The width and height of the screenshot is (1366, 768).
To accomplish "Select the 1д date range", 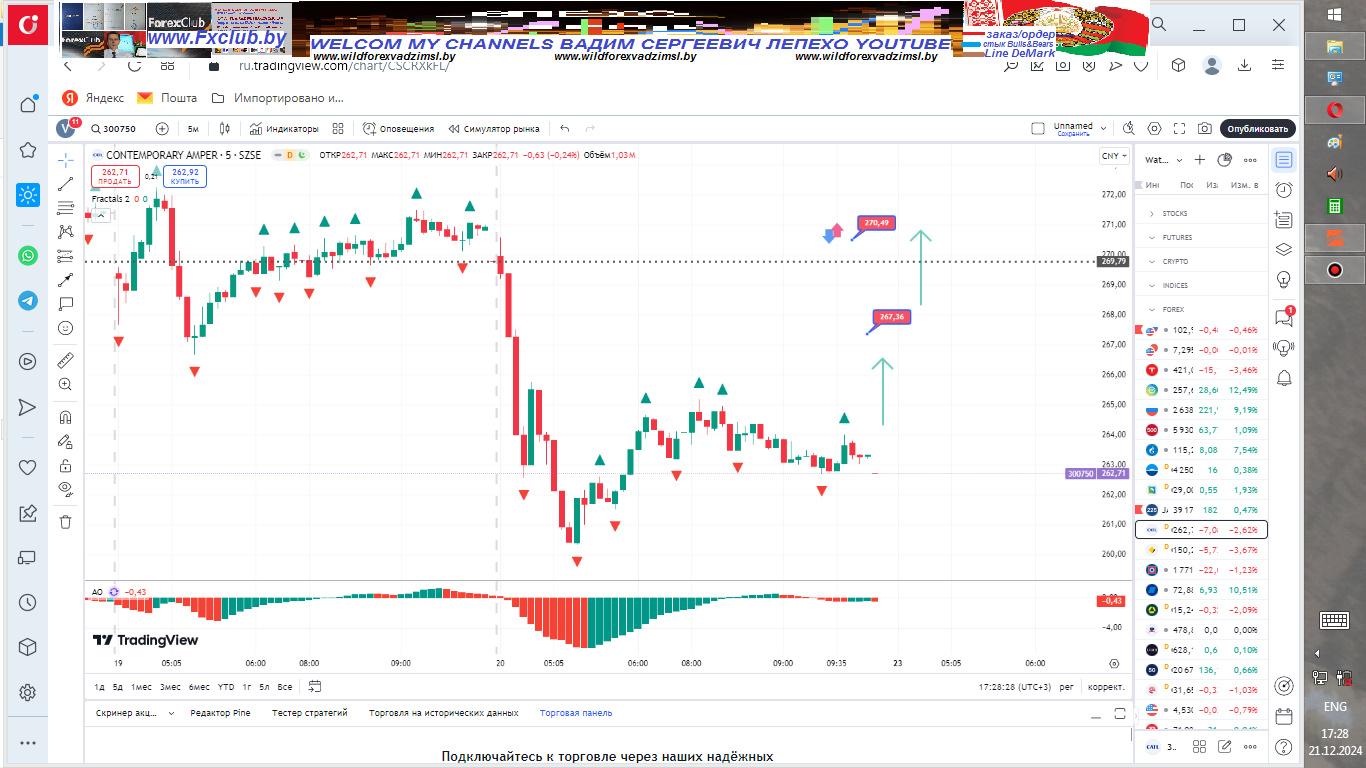I will tap(100, 686).
